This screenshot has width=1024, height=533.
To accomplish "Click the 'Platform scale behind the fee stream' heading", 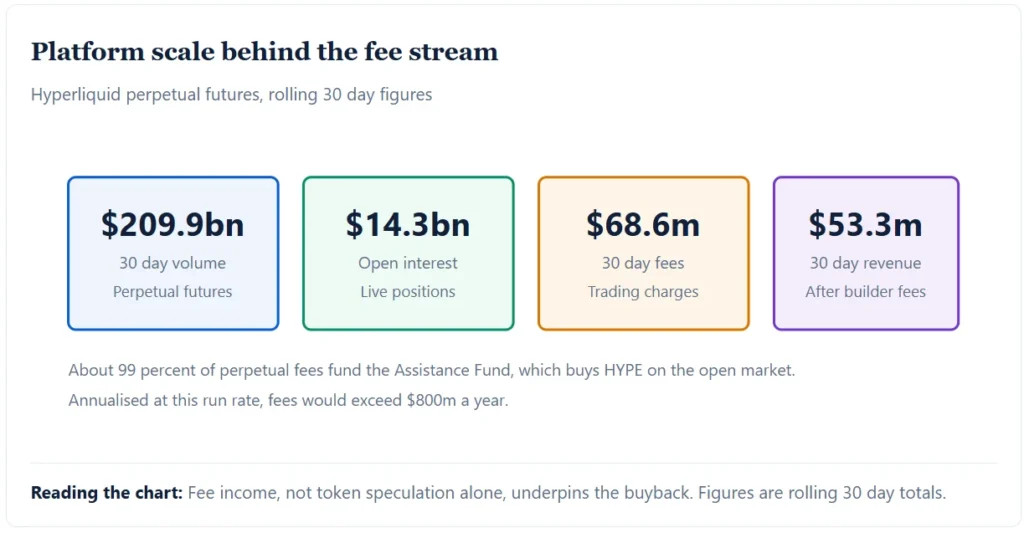I will pyautogui.click(x=264, y=52).
